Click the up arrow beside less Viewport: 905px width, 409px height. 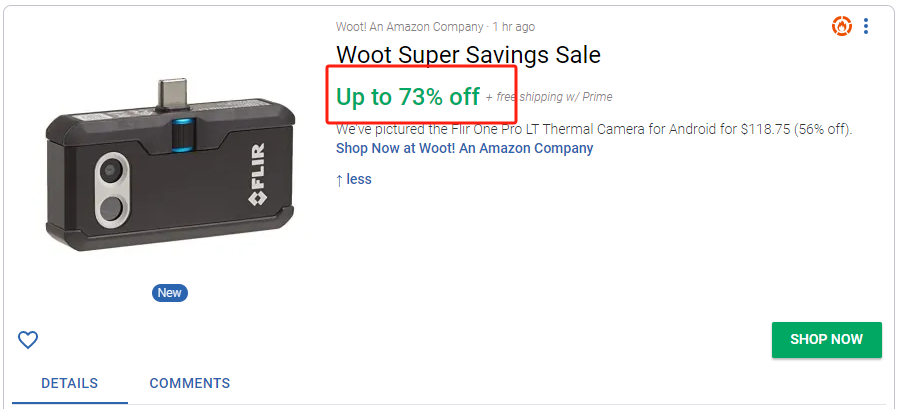(340, 180)
